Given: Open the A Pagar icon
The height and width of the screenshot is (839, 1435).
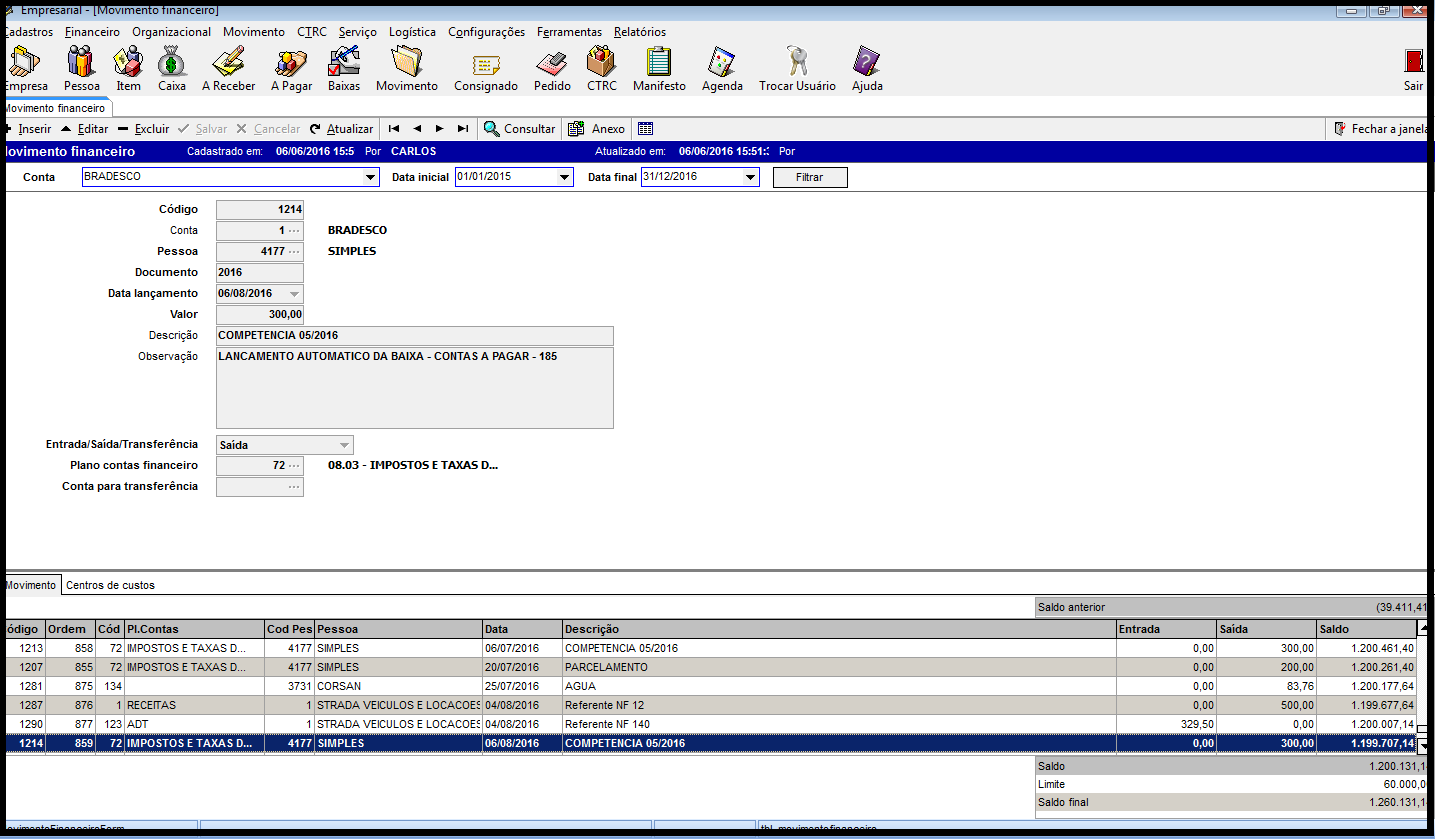Looking at the screenshot, I should click(291, 62).
